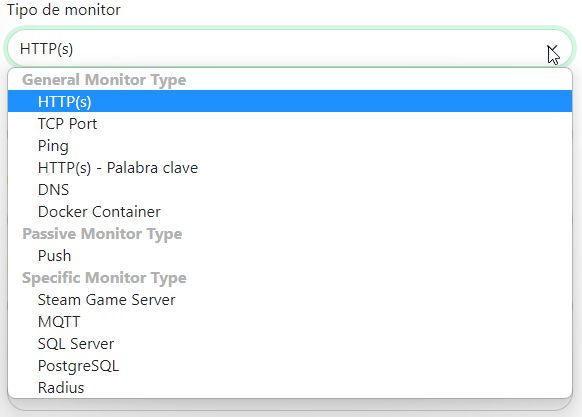Click the Specific Monitor Type group header
Screen dimensions: 582x417
click(x=104, y=278)
